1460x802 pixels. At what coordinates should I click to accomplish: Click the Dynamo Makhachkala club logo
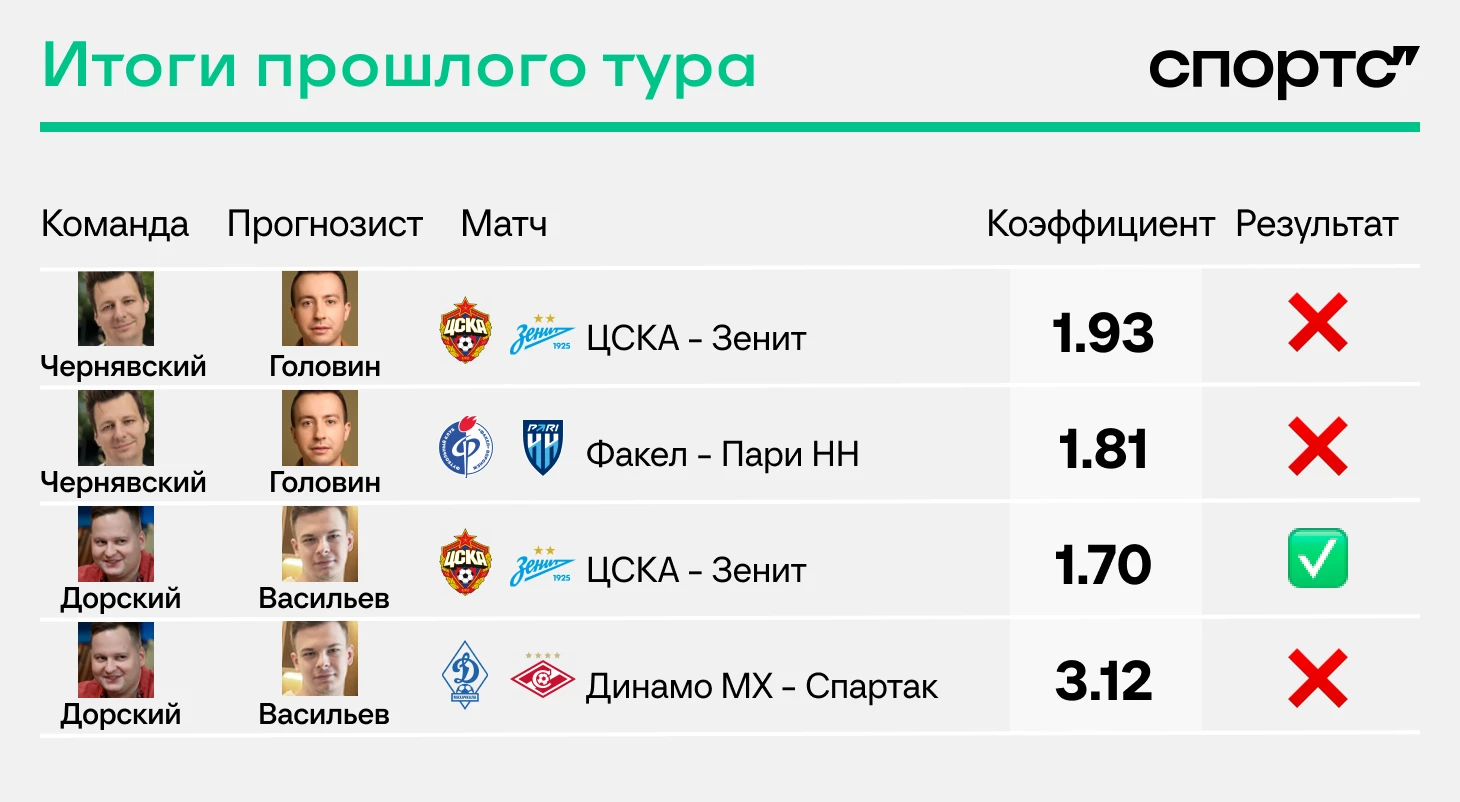click(466, 678)
